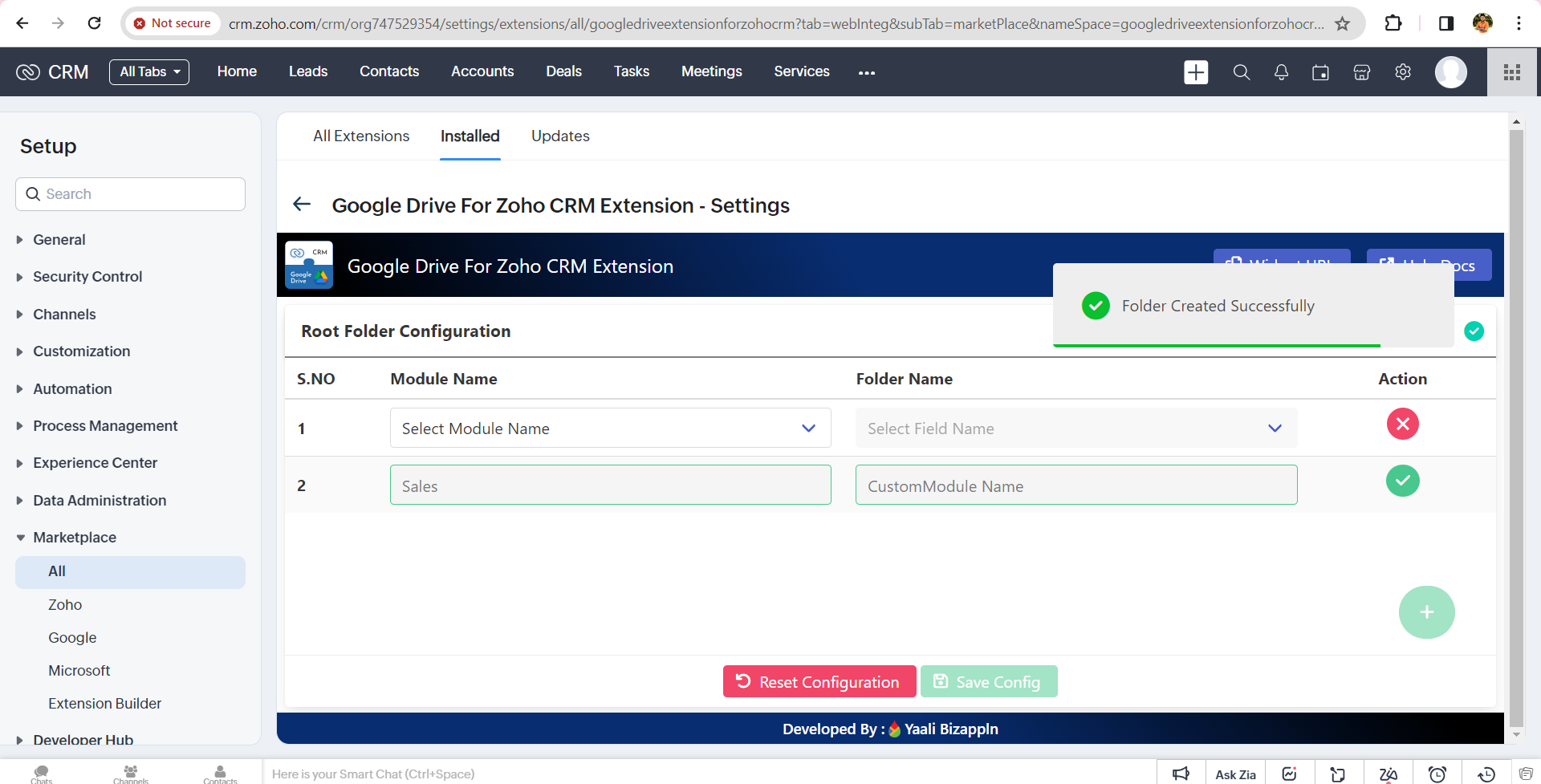Click the Reset Configuration button
This screenshot has width=1541, height=784.
click(x=819, y=682)
